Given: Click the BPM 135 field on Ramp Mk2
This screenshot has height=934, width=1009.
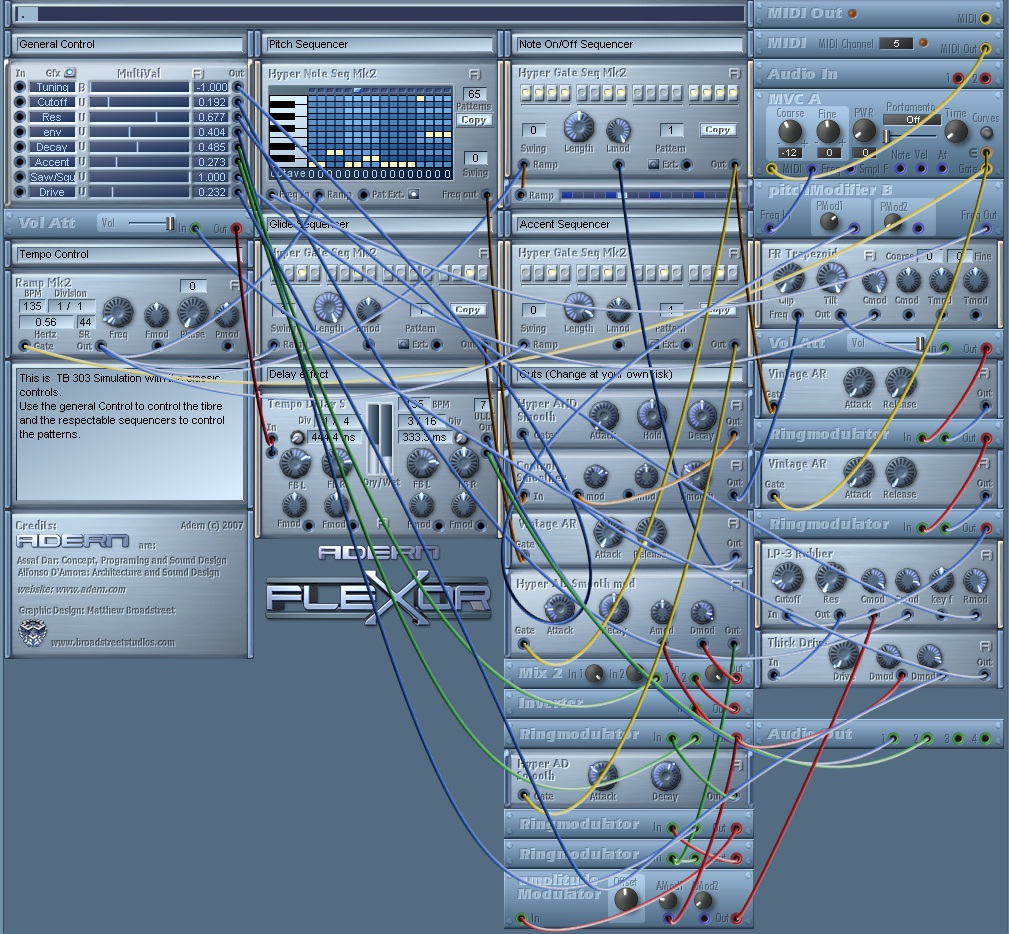Looking at the screenshot, I should pos(32,306).
